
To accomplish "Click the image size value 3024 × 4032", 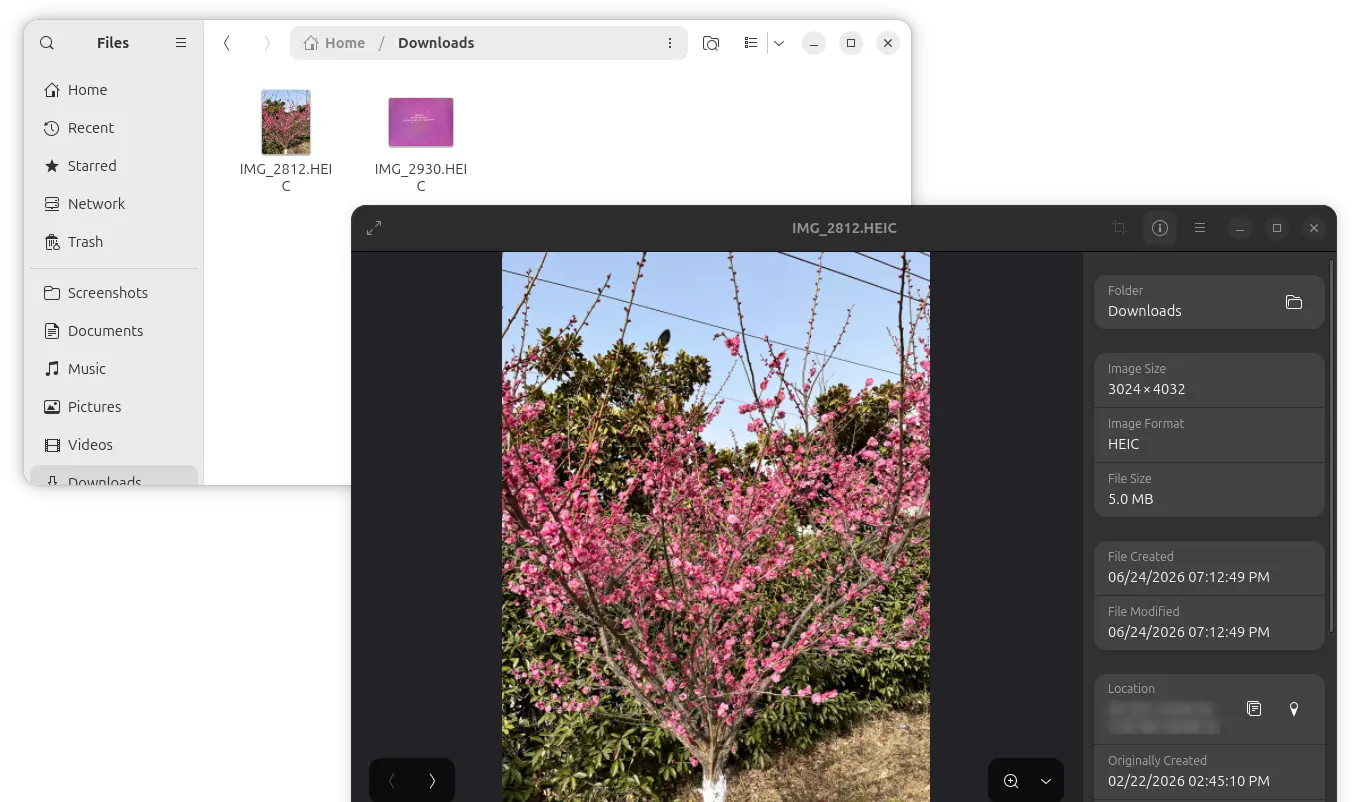I will 1146,389.
